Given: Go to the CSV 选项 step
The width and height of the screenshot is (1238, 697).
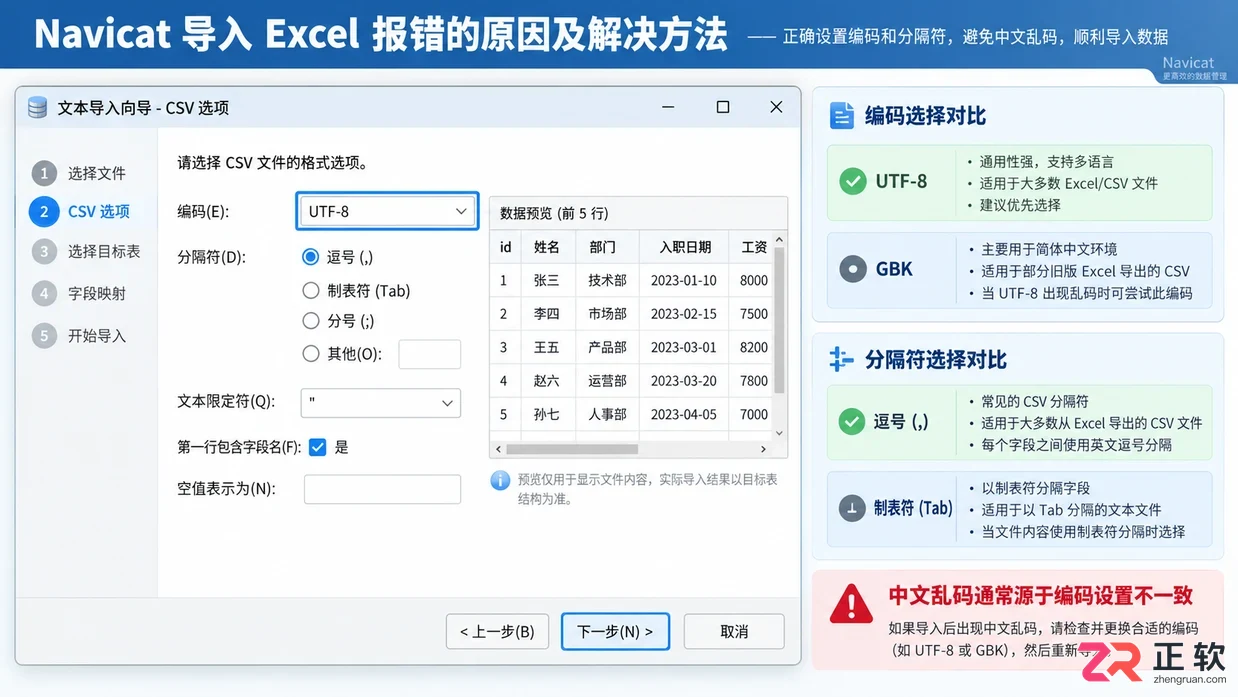Looking at the screenshot, I should [x=99, y=212].
